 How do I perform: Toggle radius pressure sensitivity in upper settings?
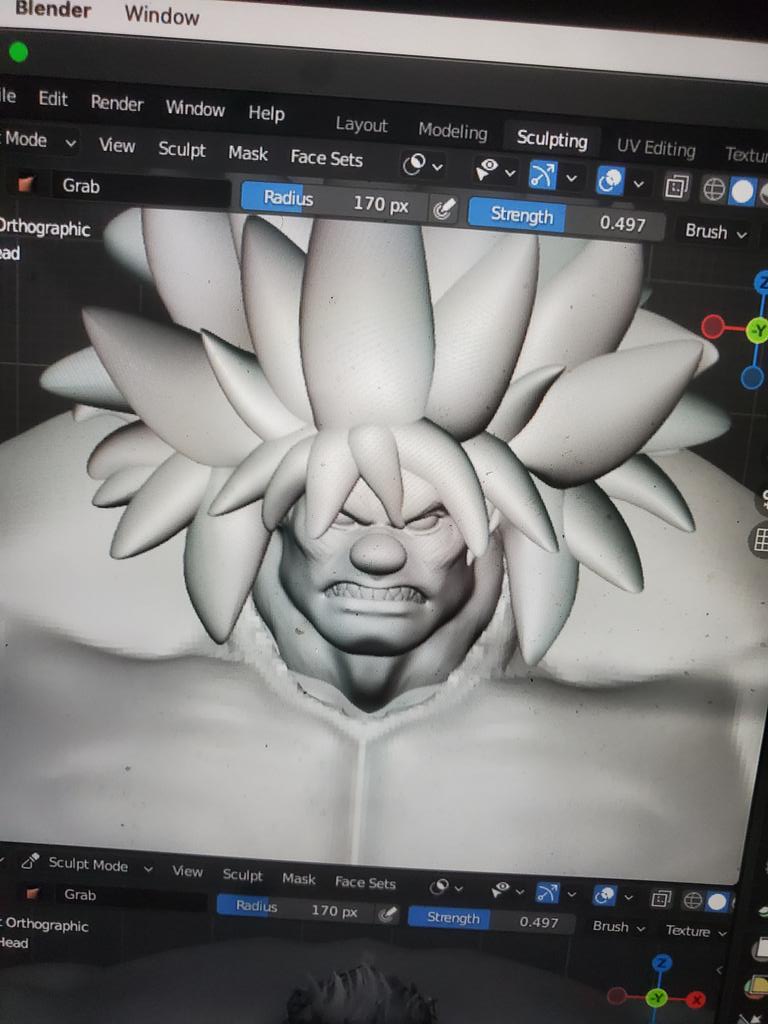coord(443,209)
